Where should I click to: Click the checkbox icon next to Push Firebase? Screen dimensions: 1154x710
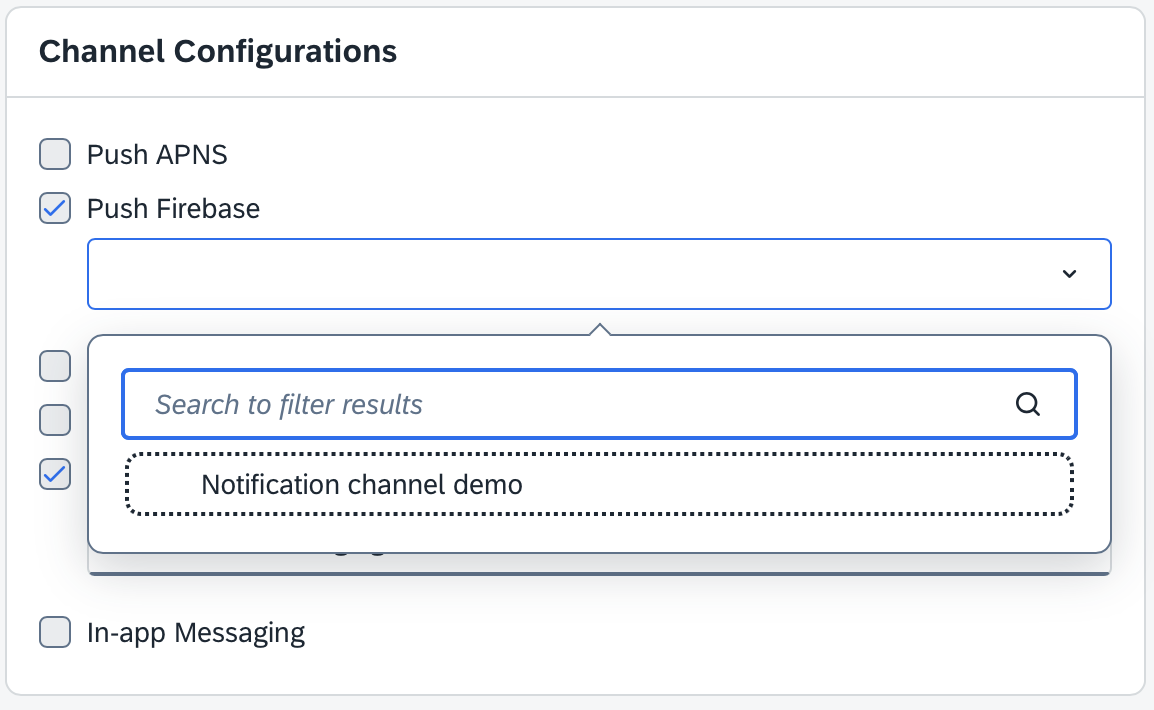point(55,208)
